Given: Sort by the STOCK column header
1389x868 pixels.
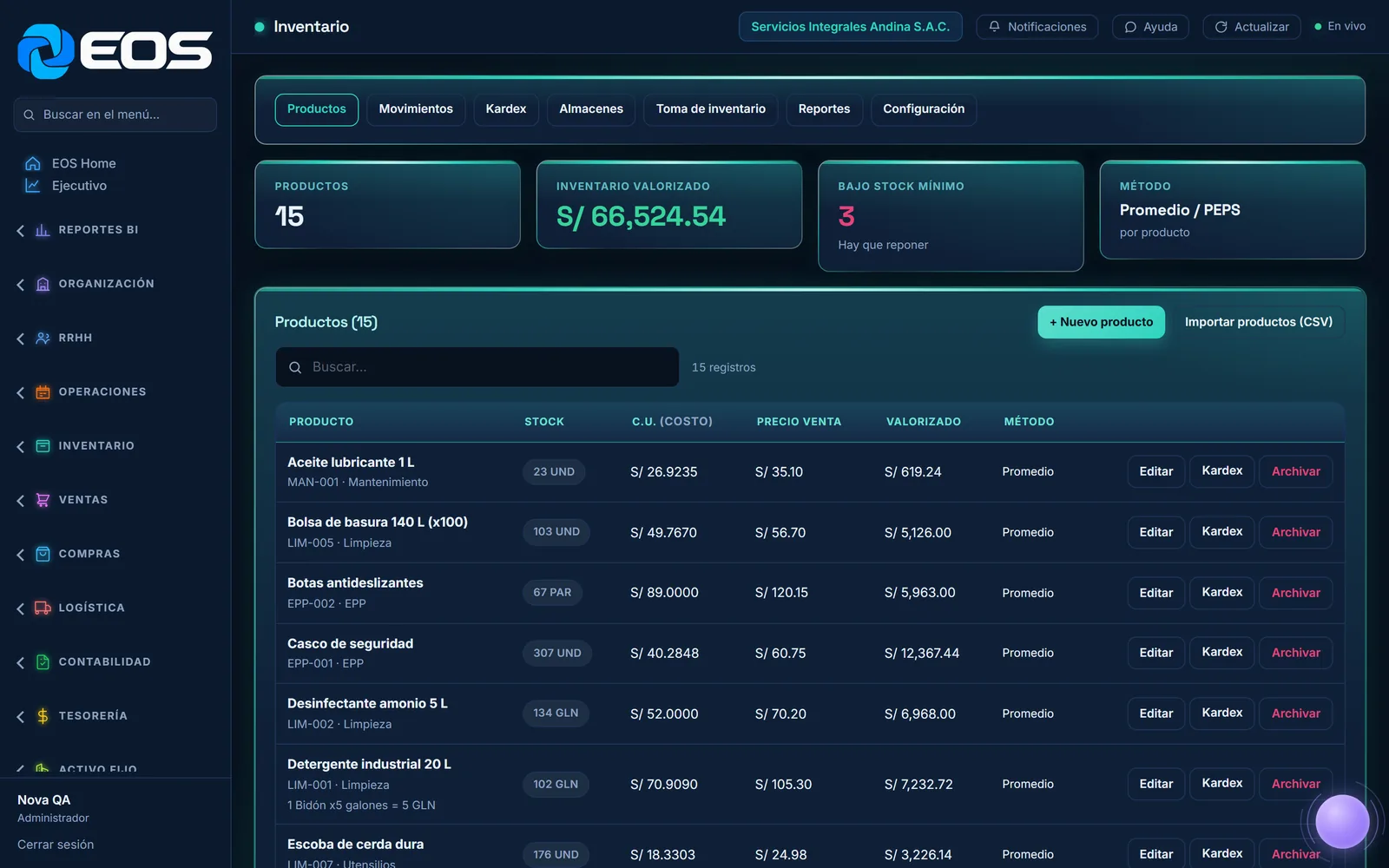Looking at the screenshot, I should [544, 422].
